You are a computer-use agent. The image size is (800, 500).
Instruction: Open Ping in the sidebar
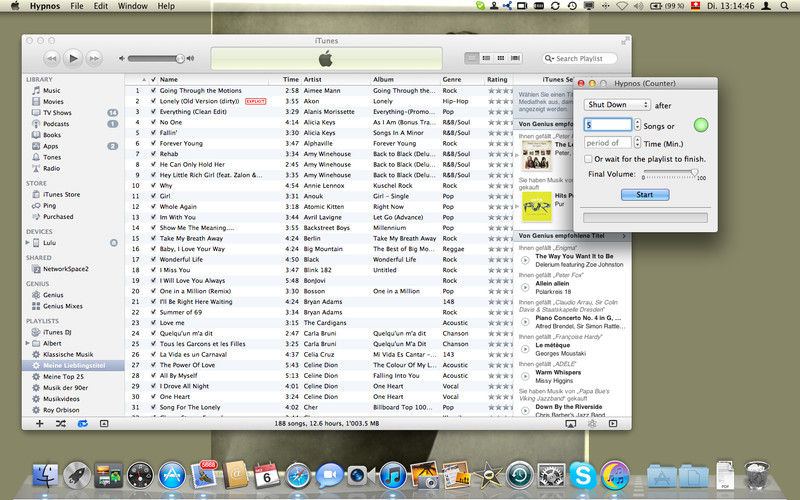[49, 206]
